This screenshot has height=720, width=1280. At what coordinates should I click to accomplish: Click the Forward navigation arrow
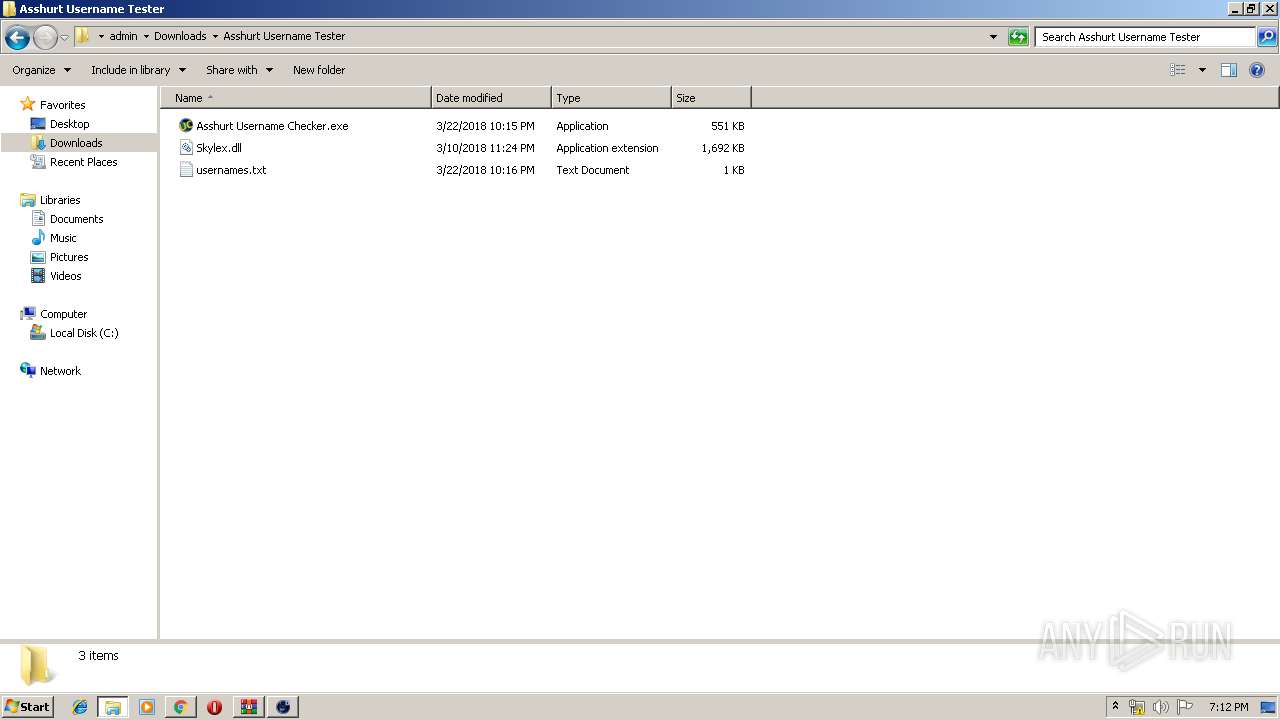tap(45, 37)
